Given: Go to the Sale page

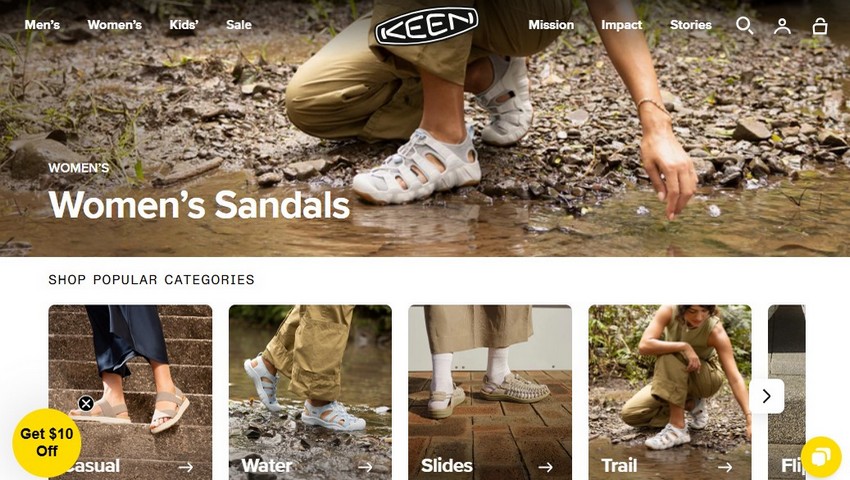Looking at the screenshot, I should 239,25.
